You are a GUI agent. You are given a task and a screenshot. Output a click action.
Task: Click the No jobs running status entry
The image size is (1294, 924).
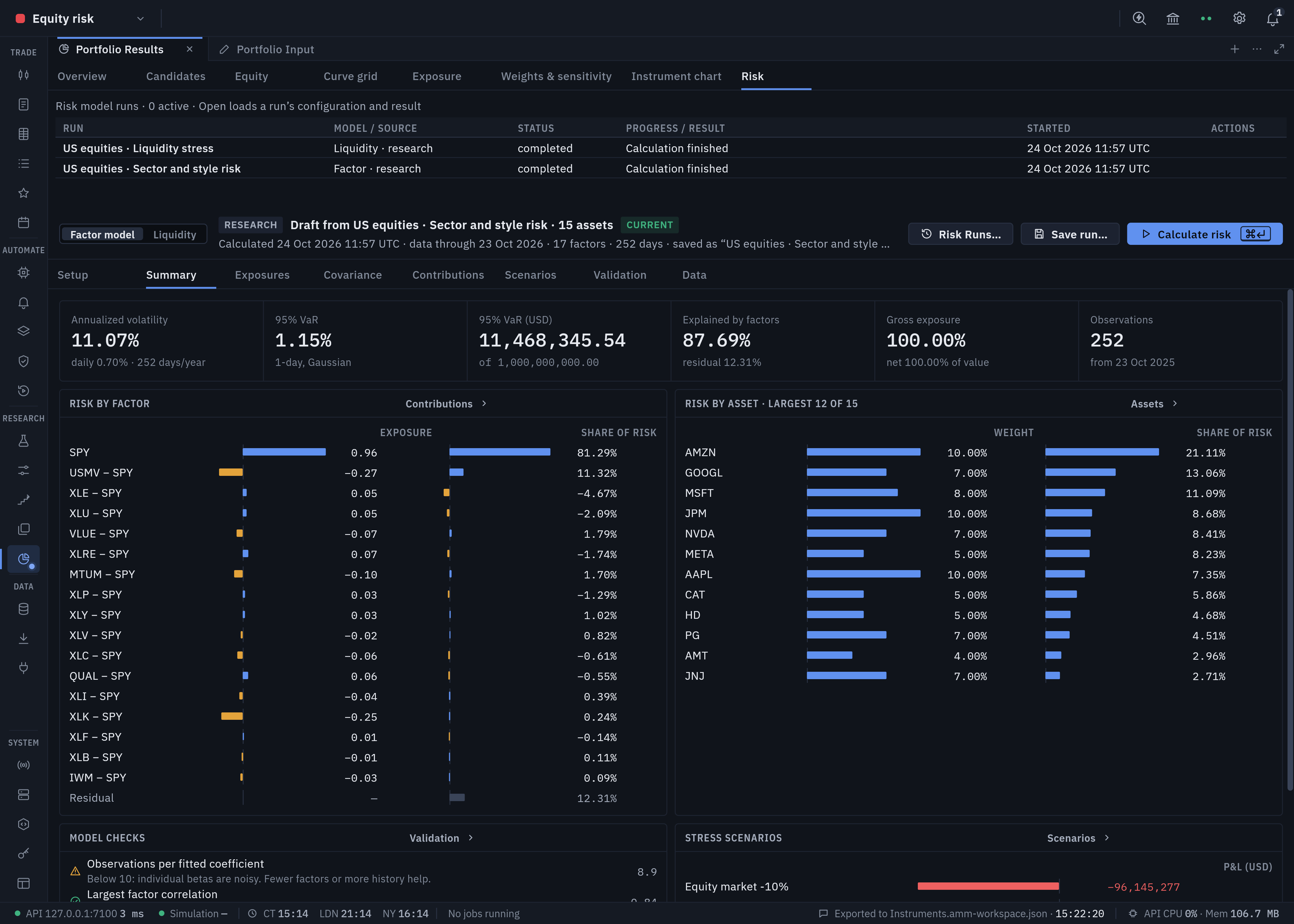tap(484, 914)
